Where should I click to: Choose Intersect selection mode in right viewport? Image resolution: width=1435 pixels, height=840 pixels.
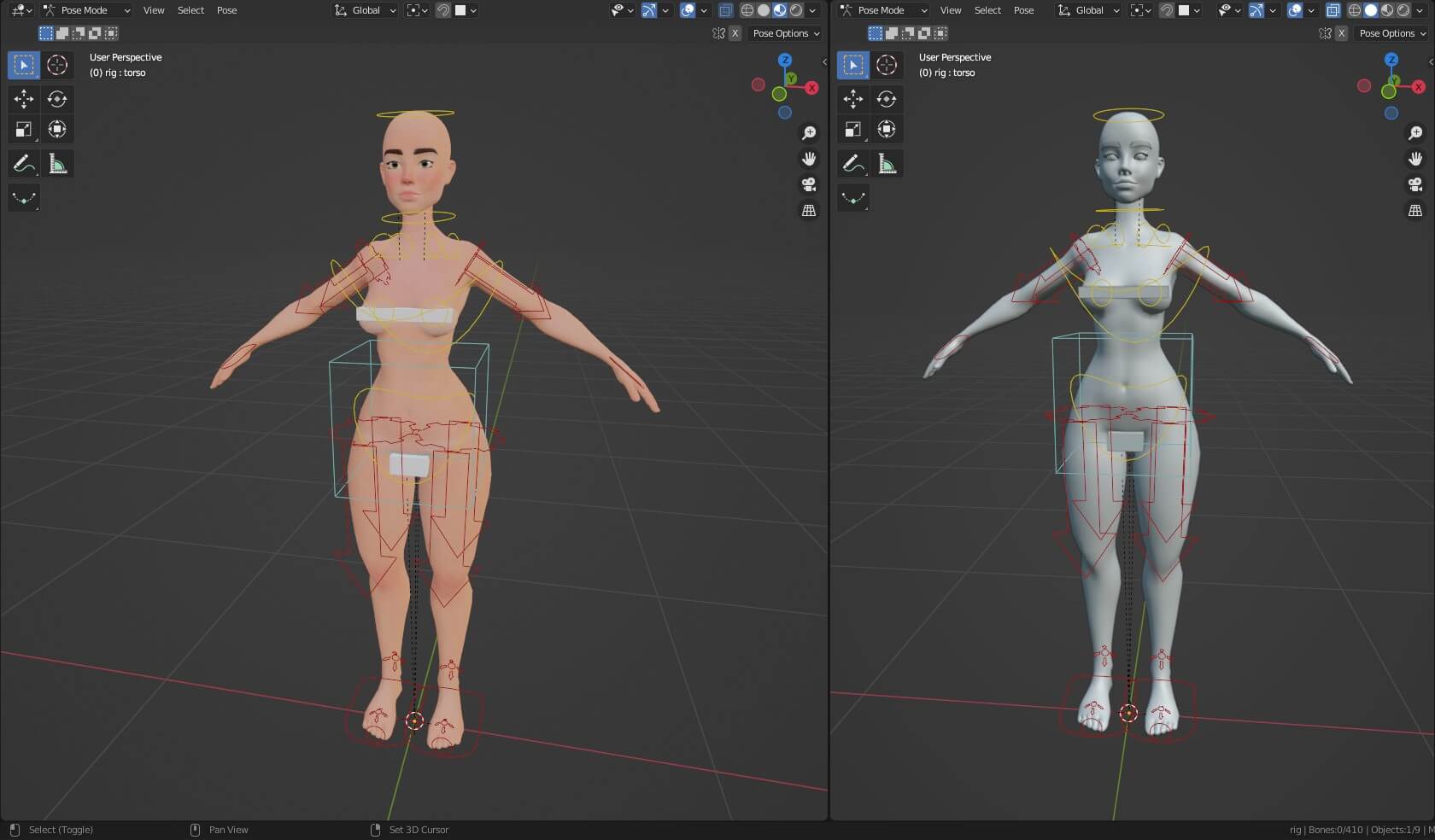point(940,33)
